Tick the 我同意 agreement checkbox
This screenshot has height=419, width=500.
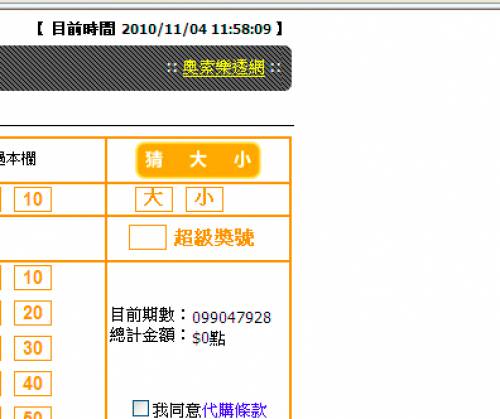(140, 408)
